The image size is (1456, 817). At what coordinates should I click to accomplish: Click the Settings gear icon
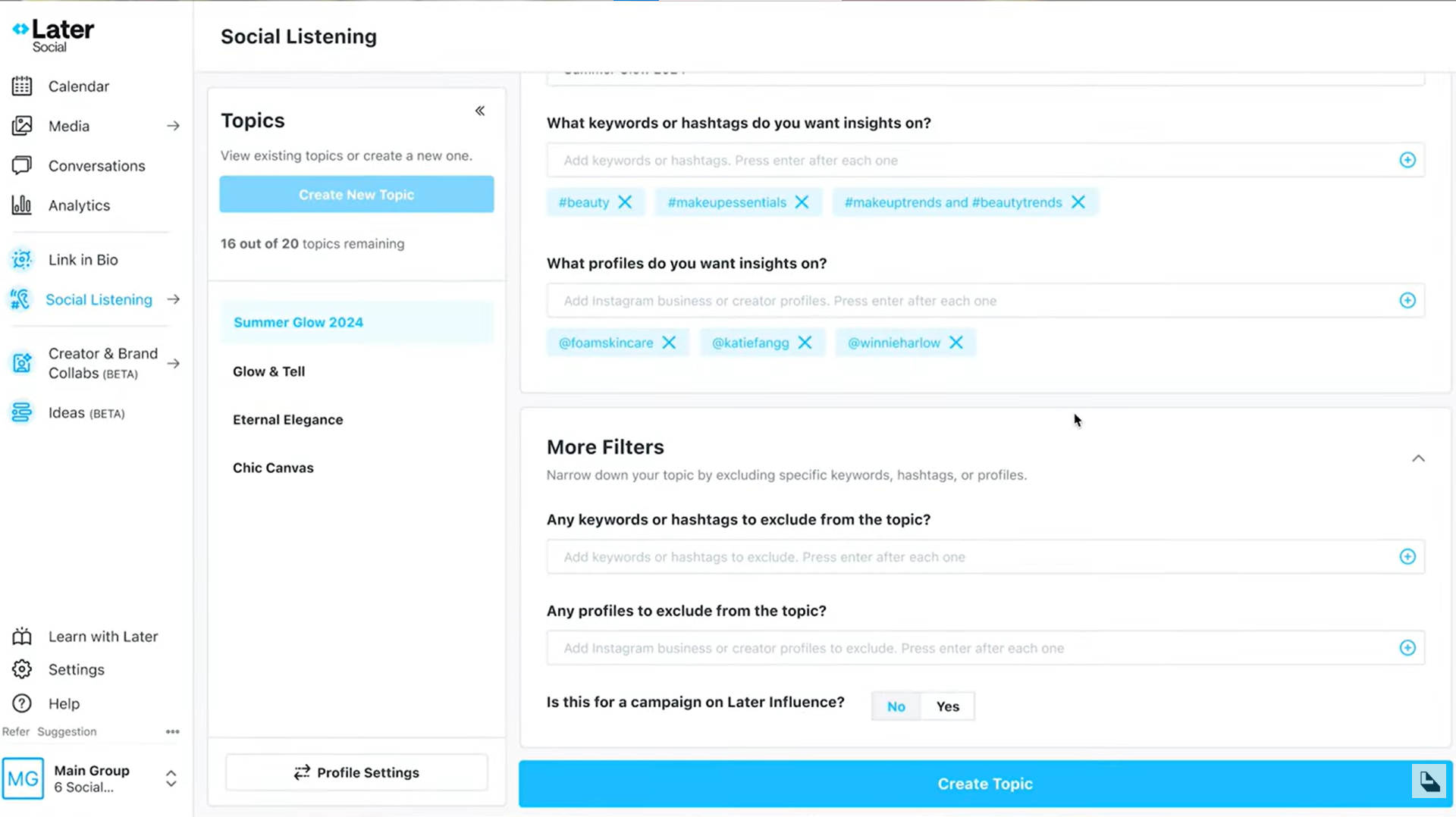pyautogui.click(x=22, y=669)
